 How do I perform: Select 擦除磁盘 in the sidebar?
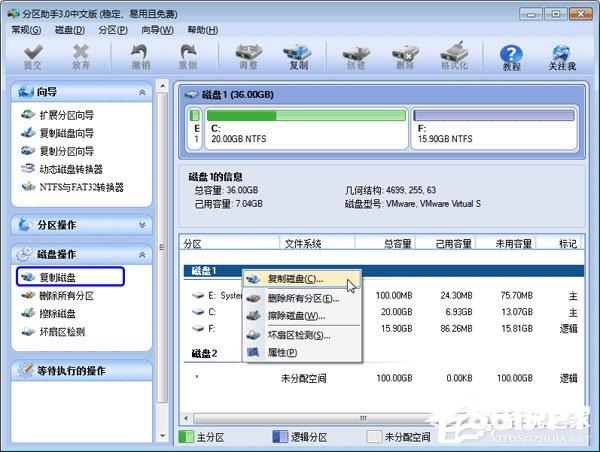[49, 313]
